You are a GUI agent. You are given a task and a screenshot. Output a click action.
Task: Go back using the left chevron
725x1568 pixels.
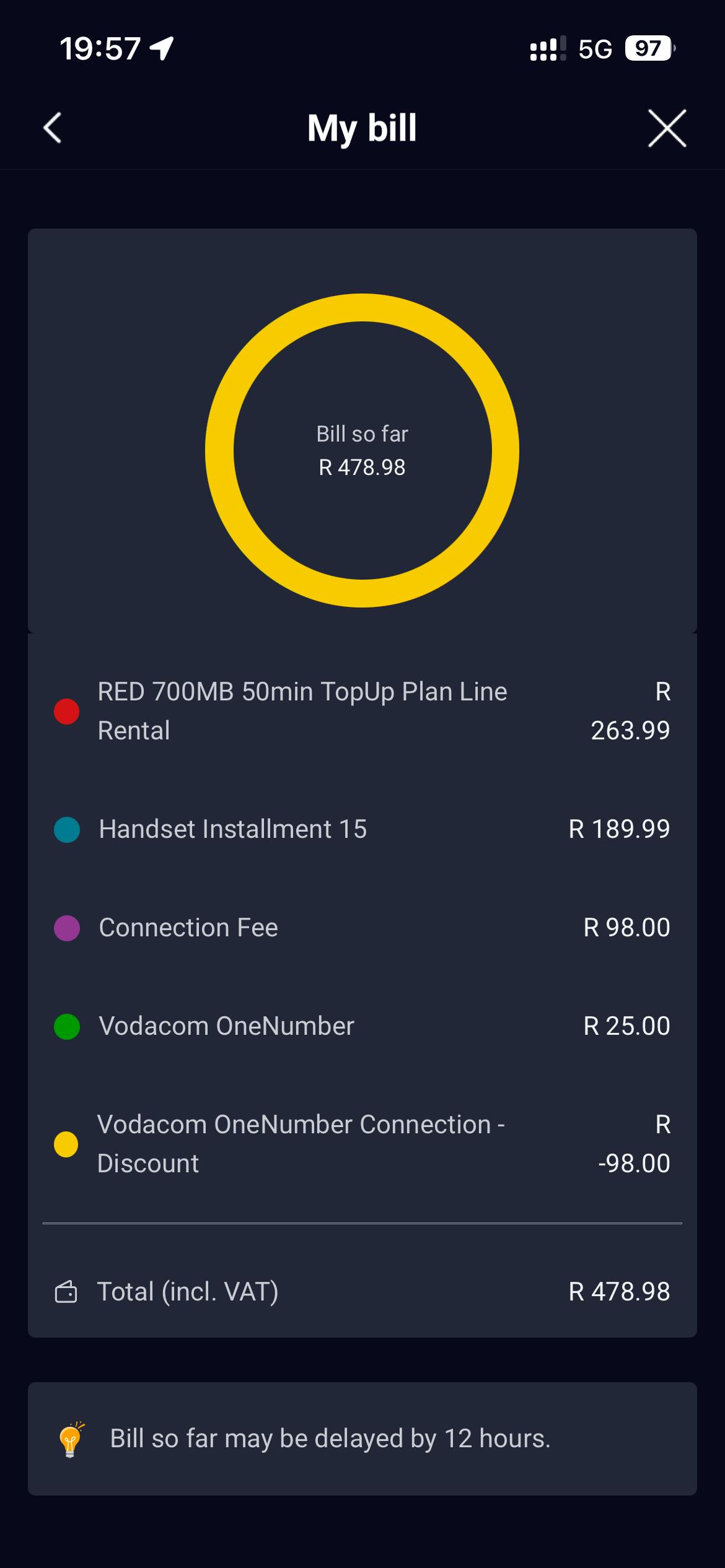(x=53, y=128)
